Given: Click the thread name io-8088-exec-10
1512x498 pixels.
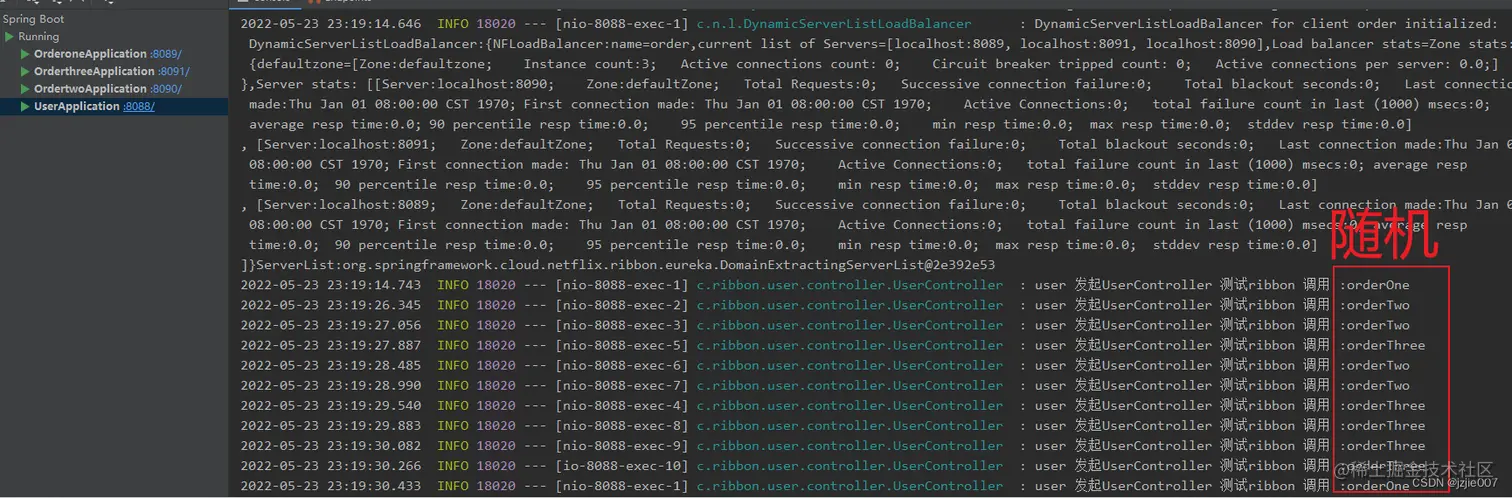Looking at the screenshot, I should (x=622, y=466).
